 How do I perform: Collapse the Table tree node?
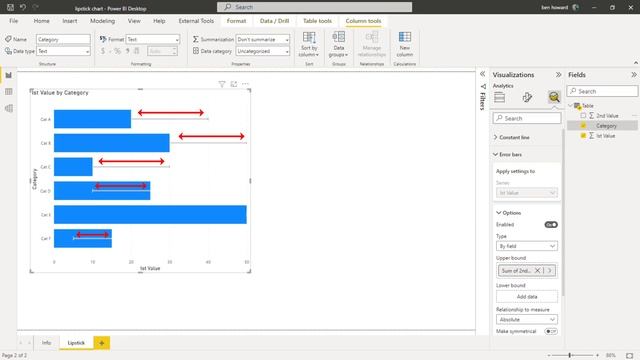571,106
